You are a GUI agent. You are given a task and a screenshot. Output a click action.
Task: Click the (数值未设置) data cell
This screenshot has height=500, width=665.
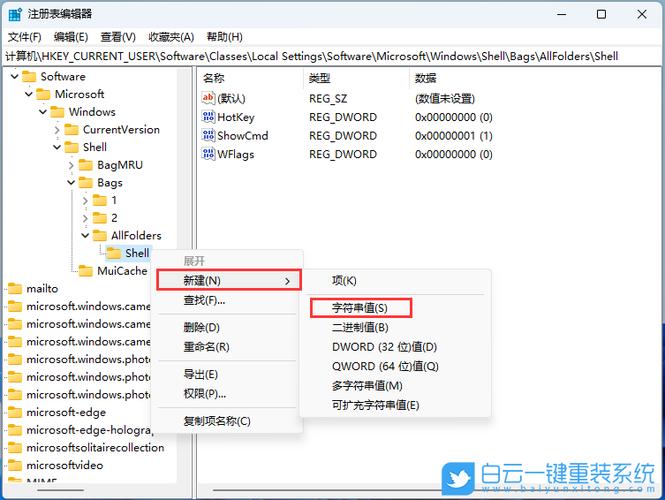[x=445, y=98]
